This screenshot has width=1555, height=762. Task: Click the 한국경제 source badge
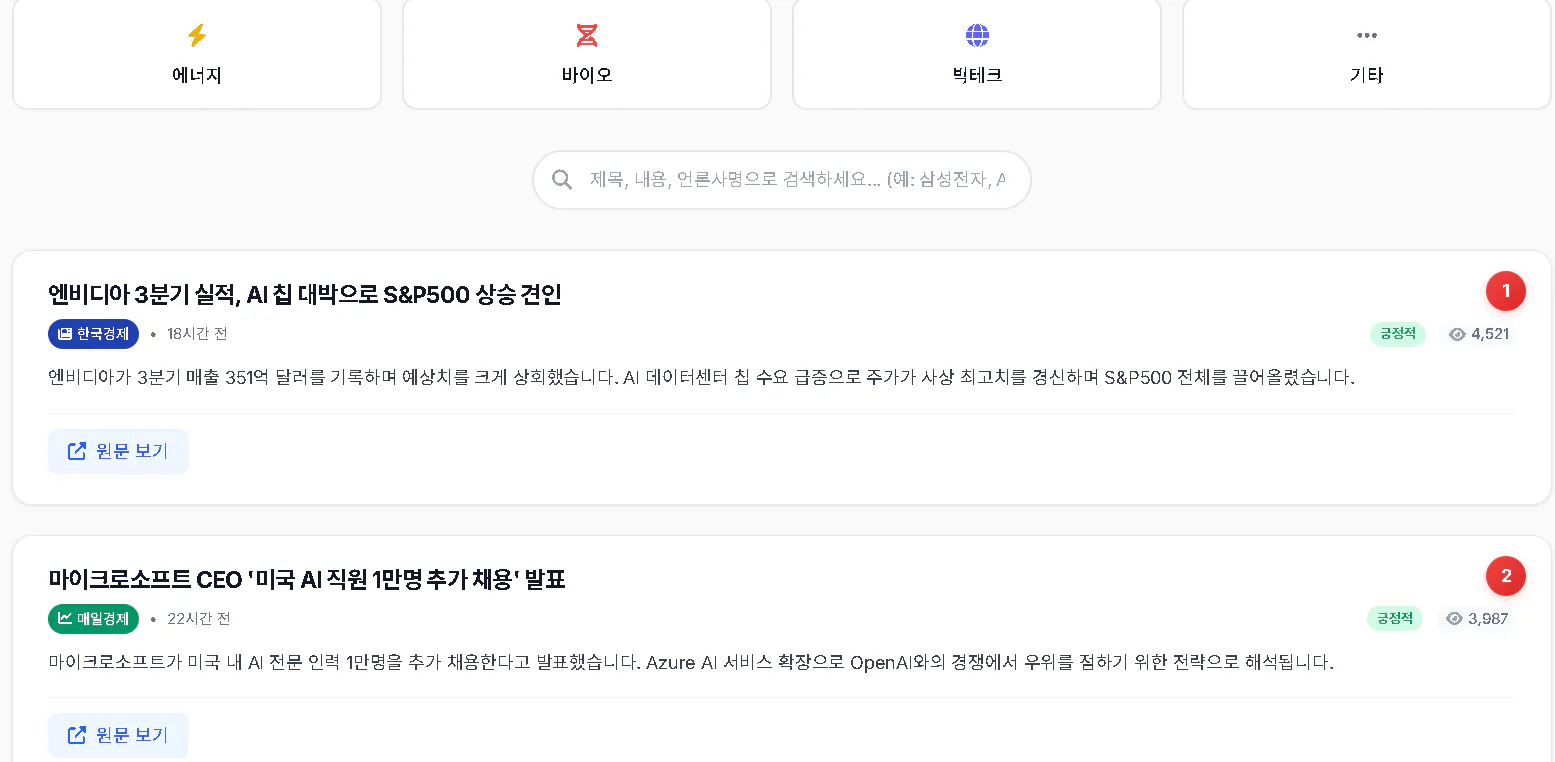(93, 334)
